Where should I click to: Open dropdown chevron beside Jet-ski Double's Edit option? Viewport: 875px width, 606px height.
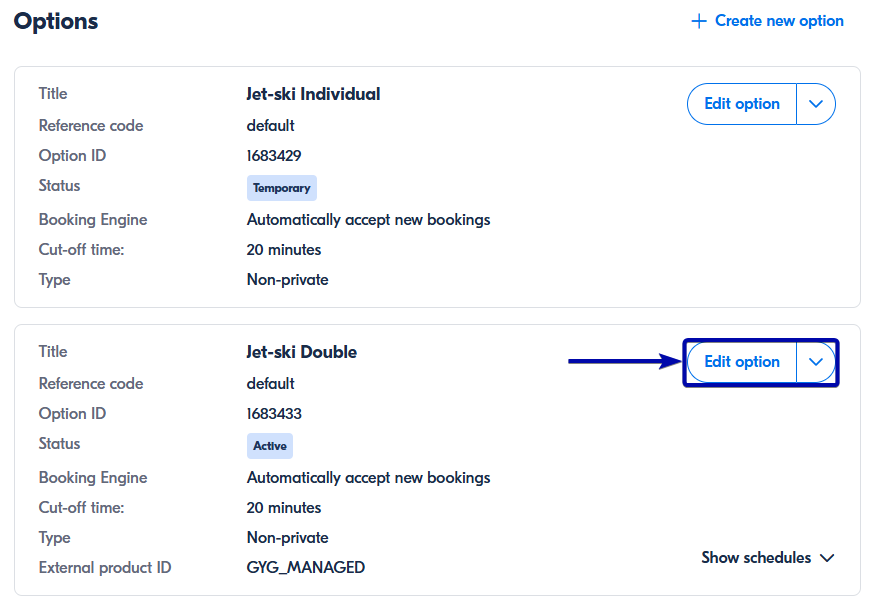coord(816,362)
